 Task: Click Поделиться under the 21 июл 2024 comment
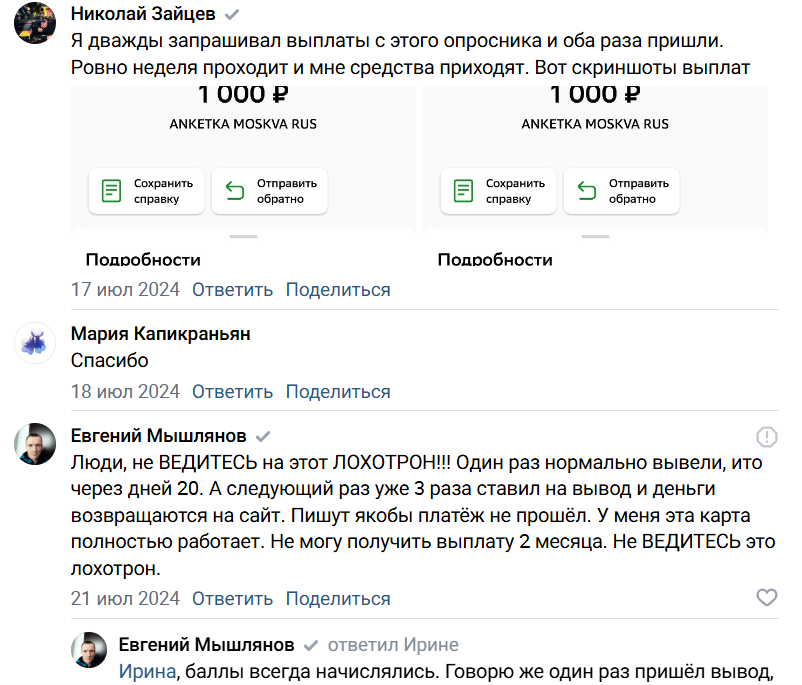click(338, 599)
